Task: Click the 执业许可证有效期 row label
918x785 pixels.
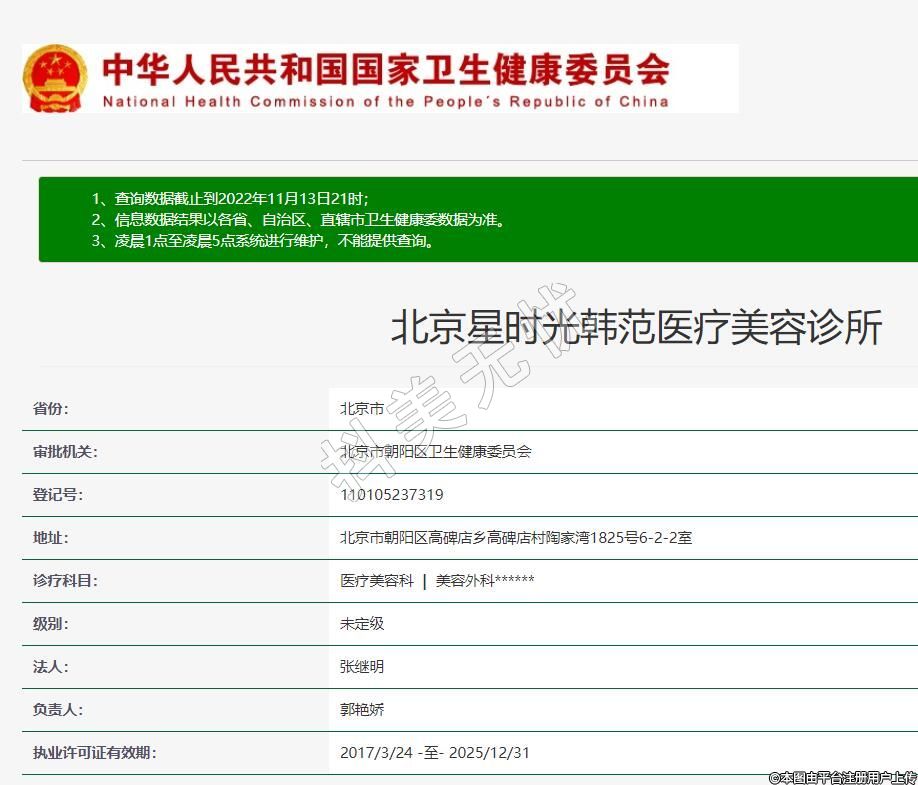Action: pos(94,752)
